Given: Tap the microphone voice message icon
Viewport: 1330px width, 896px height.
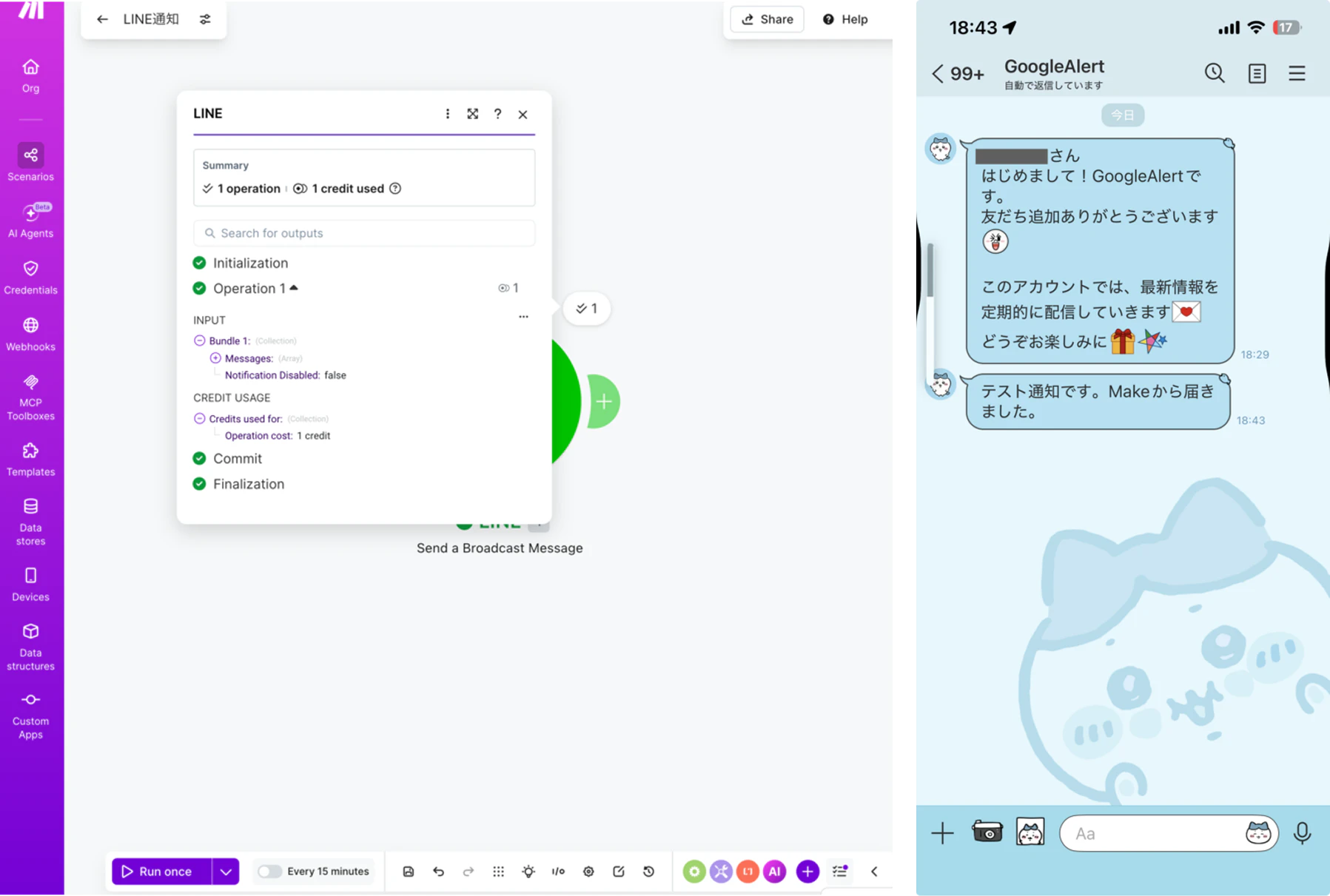Looking at the screenshot, I should [x=1302, y=833].
